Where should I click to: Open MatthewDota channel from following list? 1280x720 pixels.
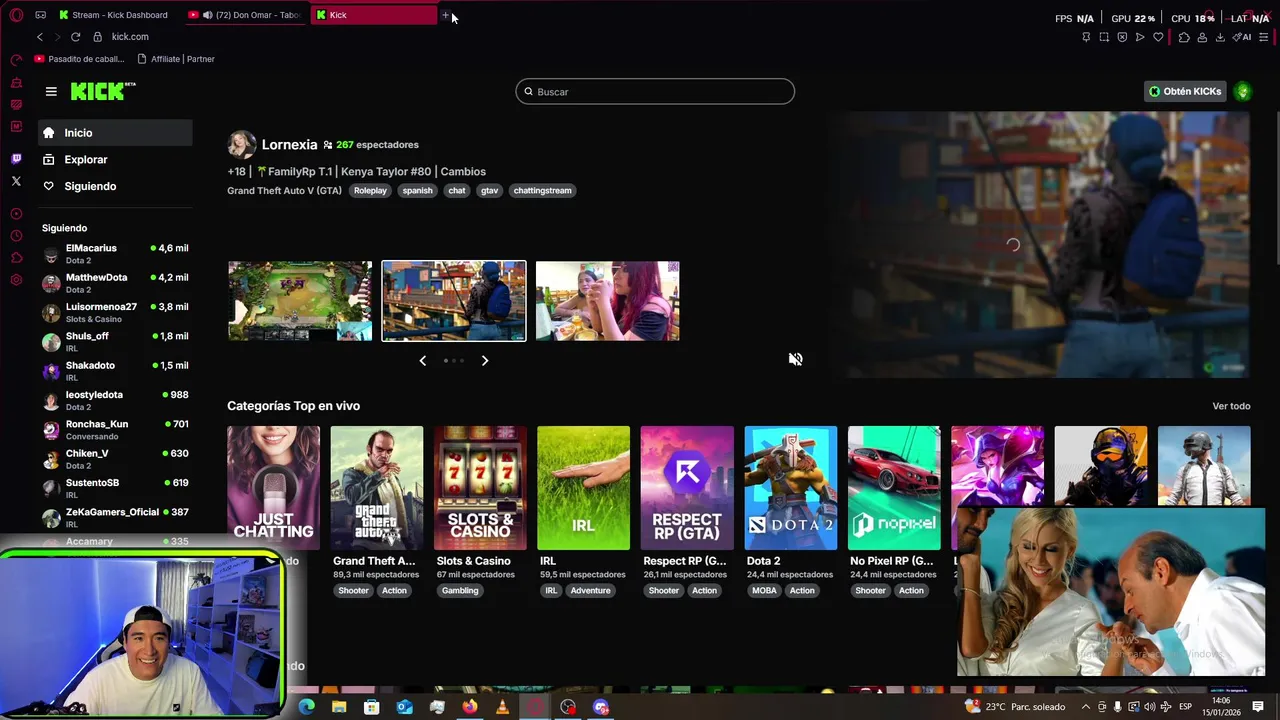(115, 283)
